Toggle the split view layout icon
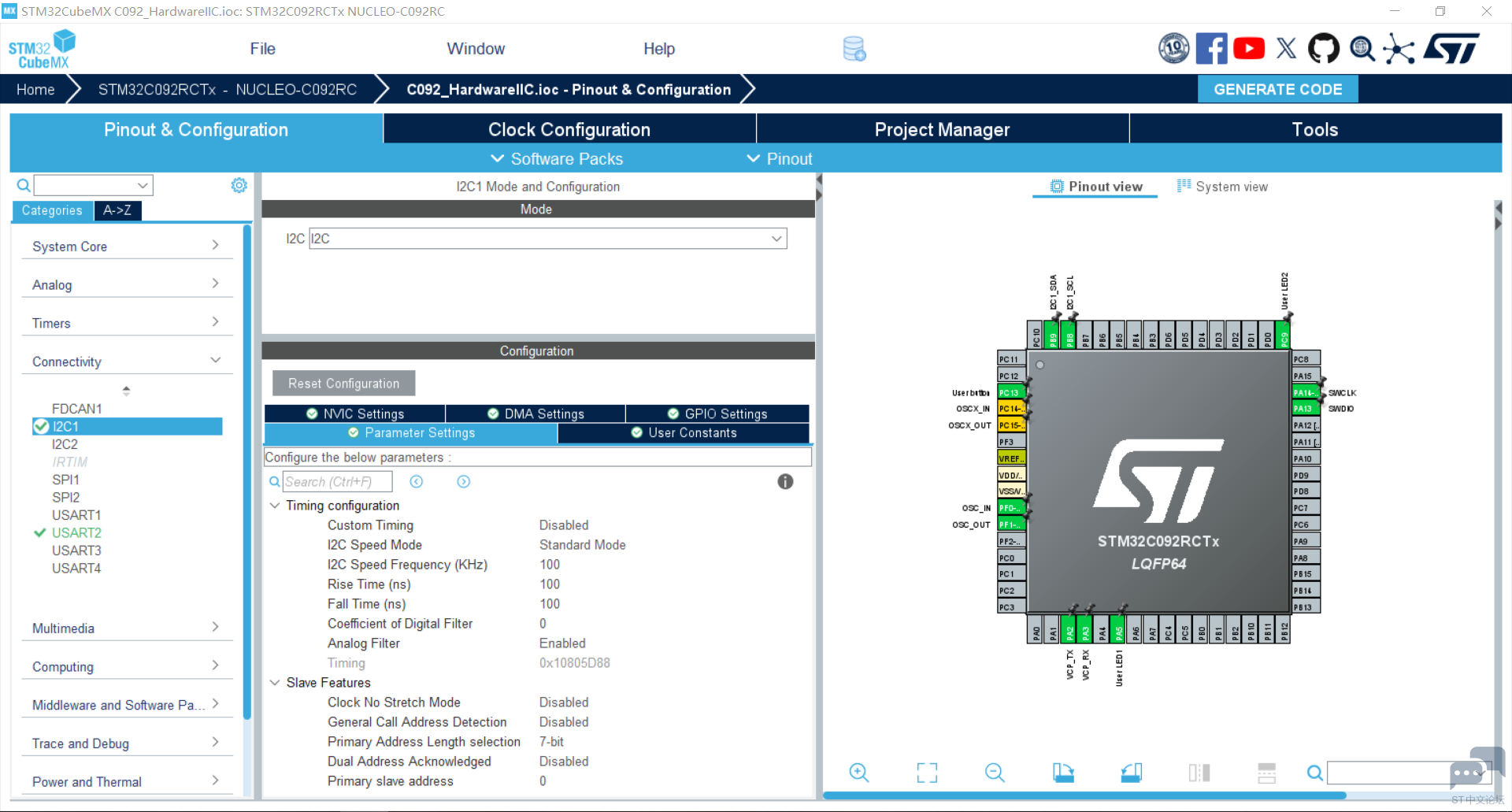This screenshot has height=812, width=1512. (x=1199, y=773)
